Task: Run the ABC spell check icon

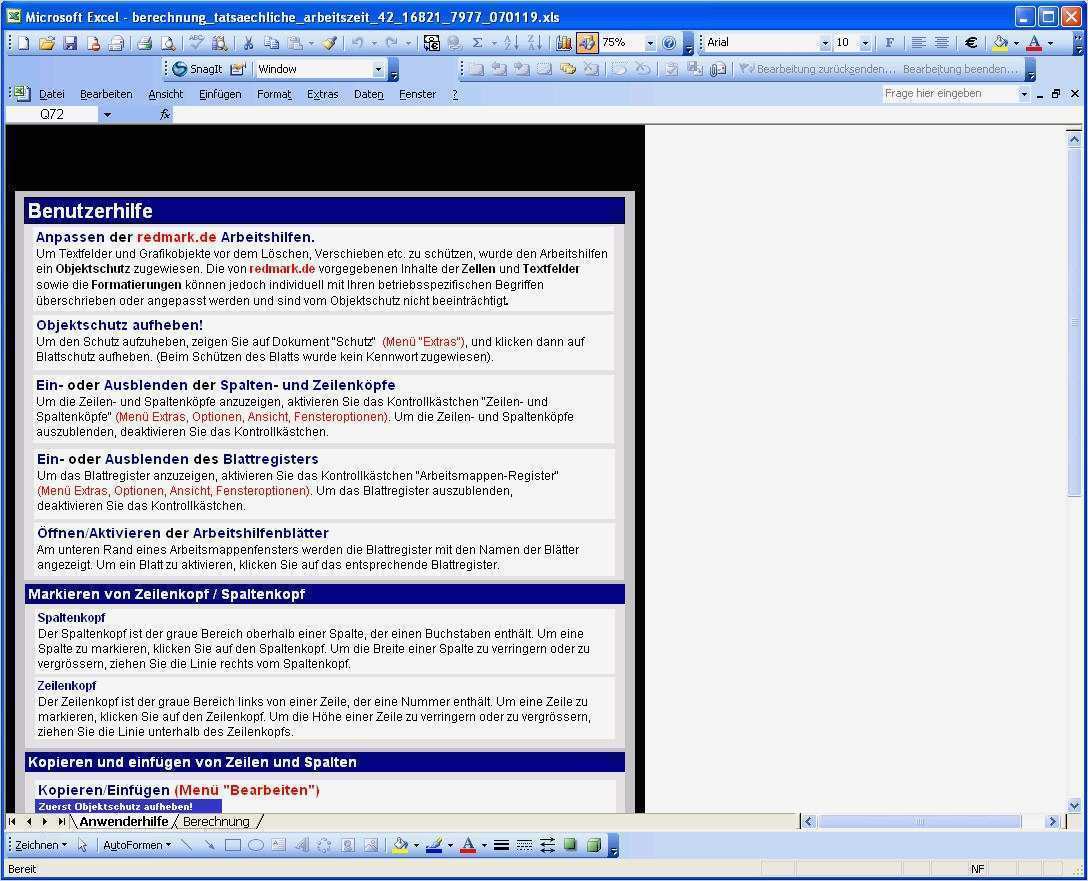Action: (x=196, y=43)
